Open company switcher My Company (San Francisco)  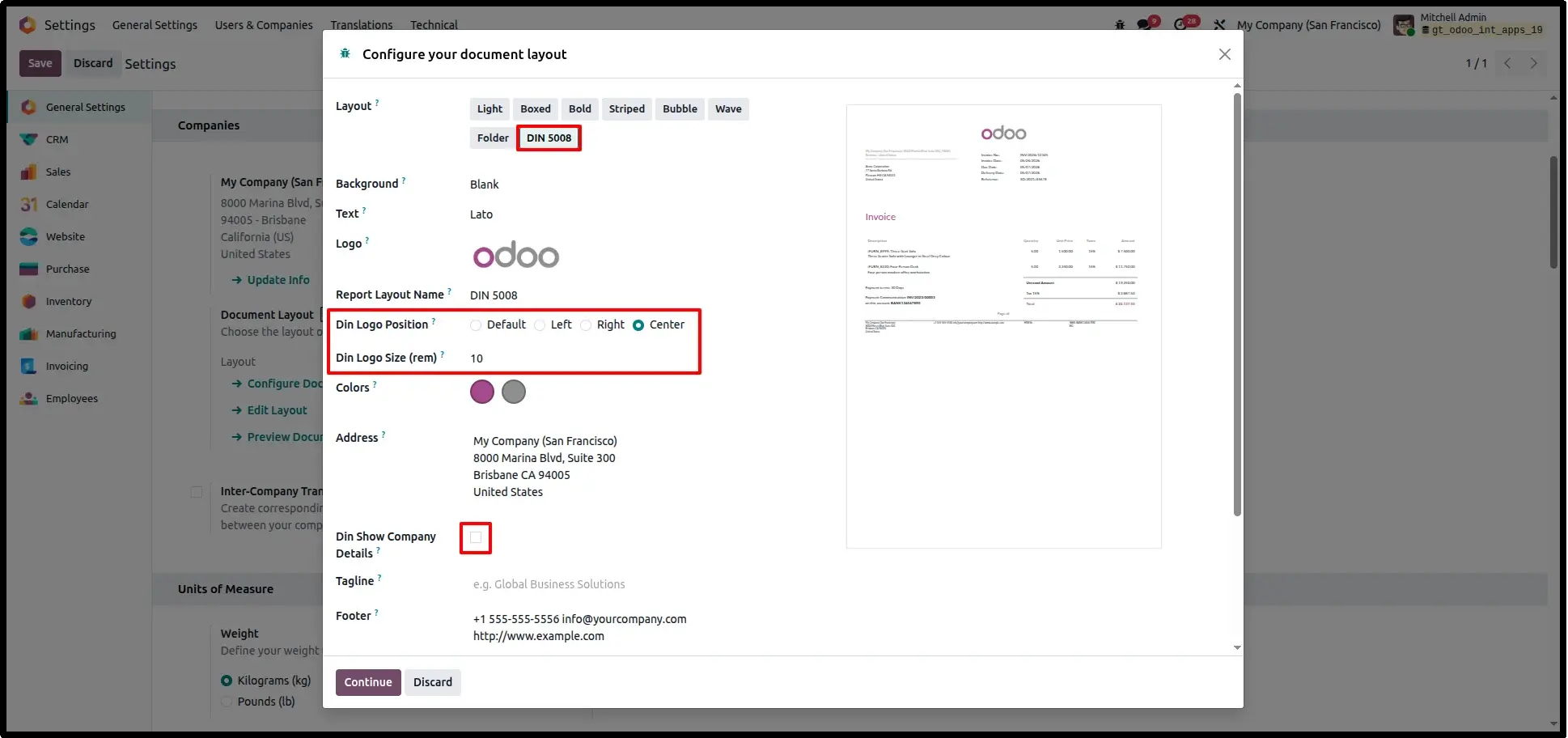[1308, 25]
